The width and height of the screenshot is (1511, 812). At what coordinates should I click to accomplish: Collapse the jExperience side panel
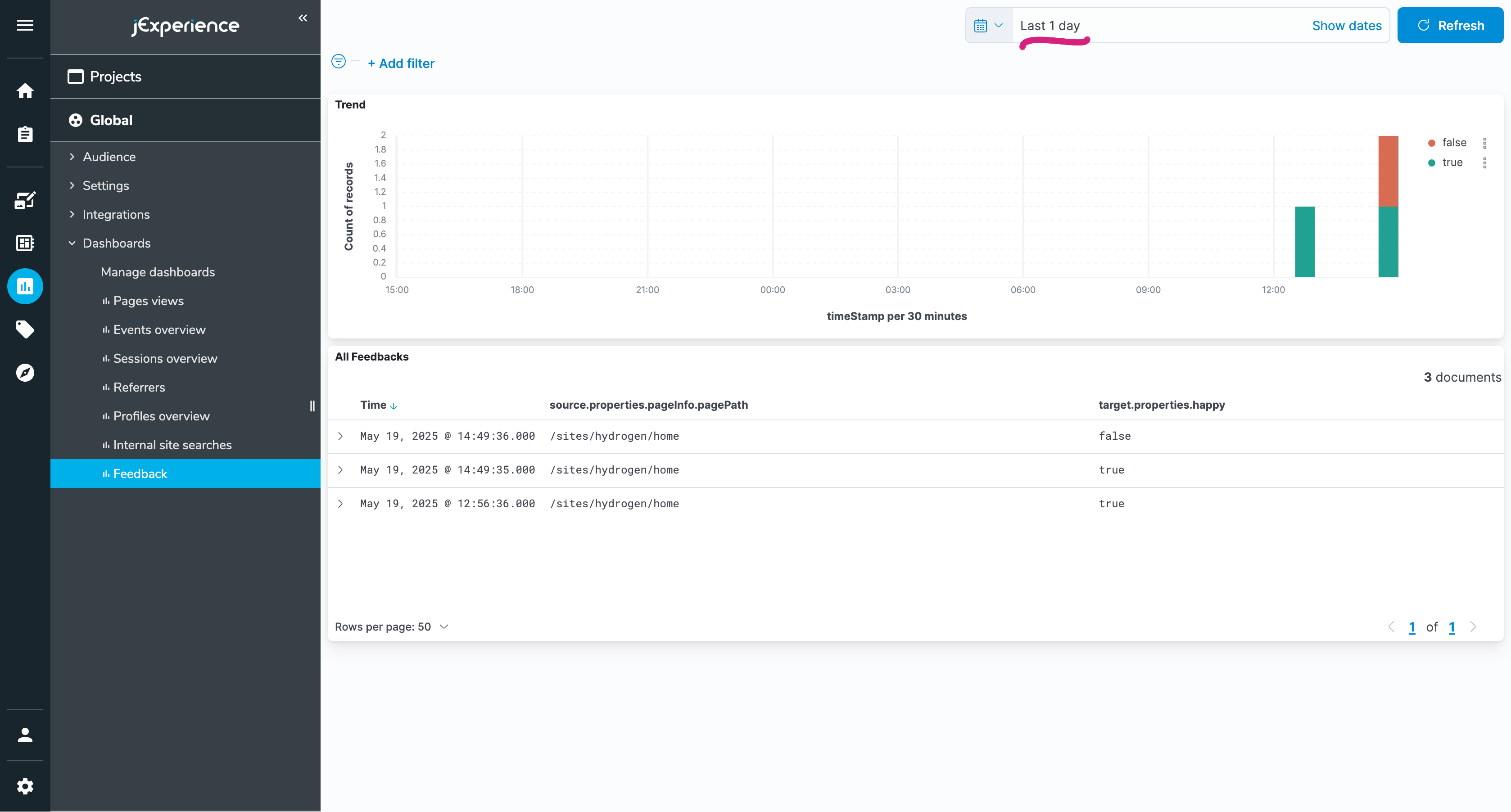click(x=303, y=18)
